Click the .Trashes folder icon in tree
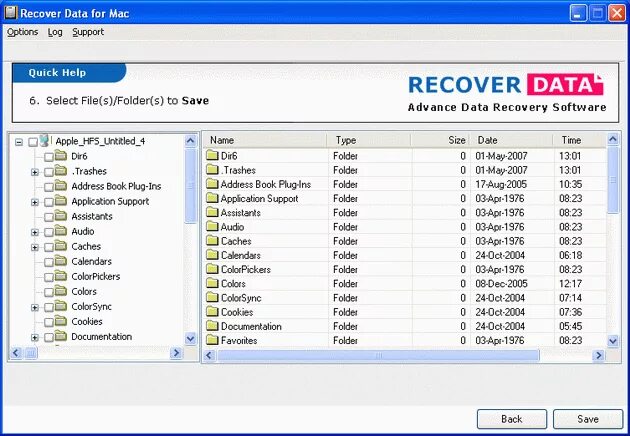Screen dimensions: 630x436 pos(61,170)
